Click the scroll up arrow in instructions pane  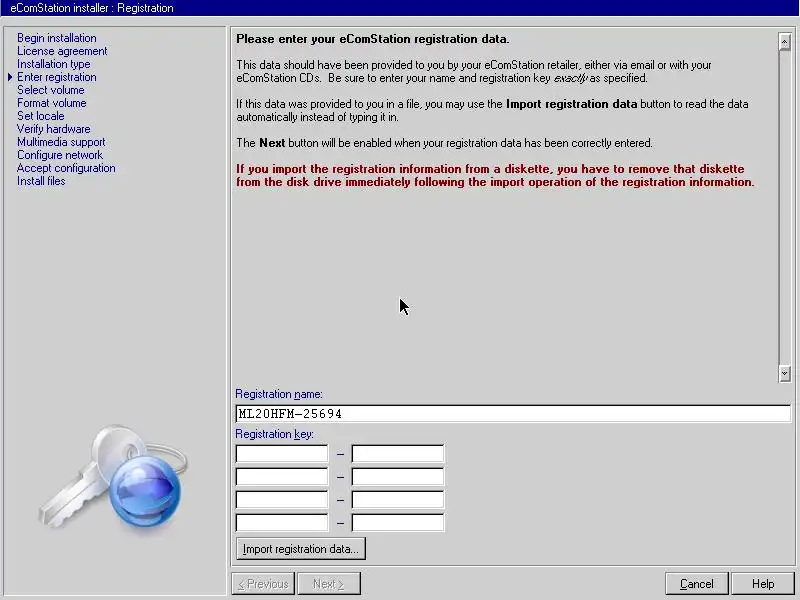tap(785, 41)
